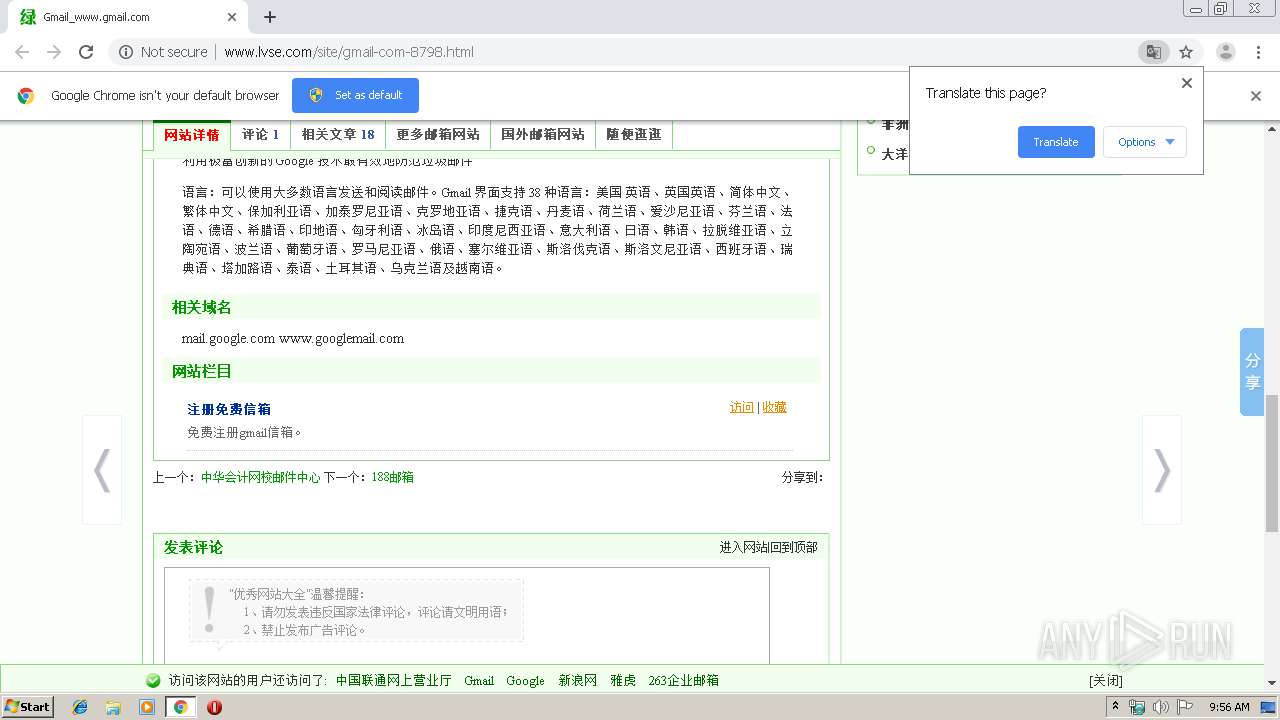Click the 进入网站 link

pos(744,547)
